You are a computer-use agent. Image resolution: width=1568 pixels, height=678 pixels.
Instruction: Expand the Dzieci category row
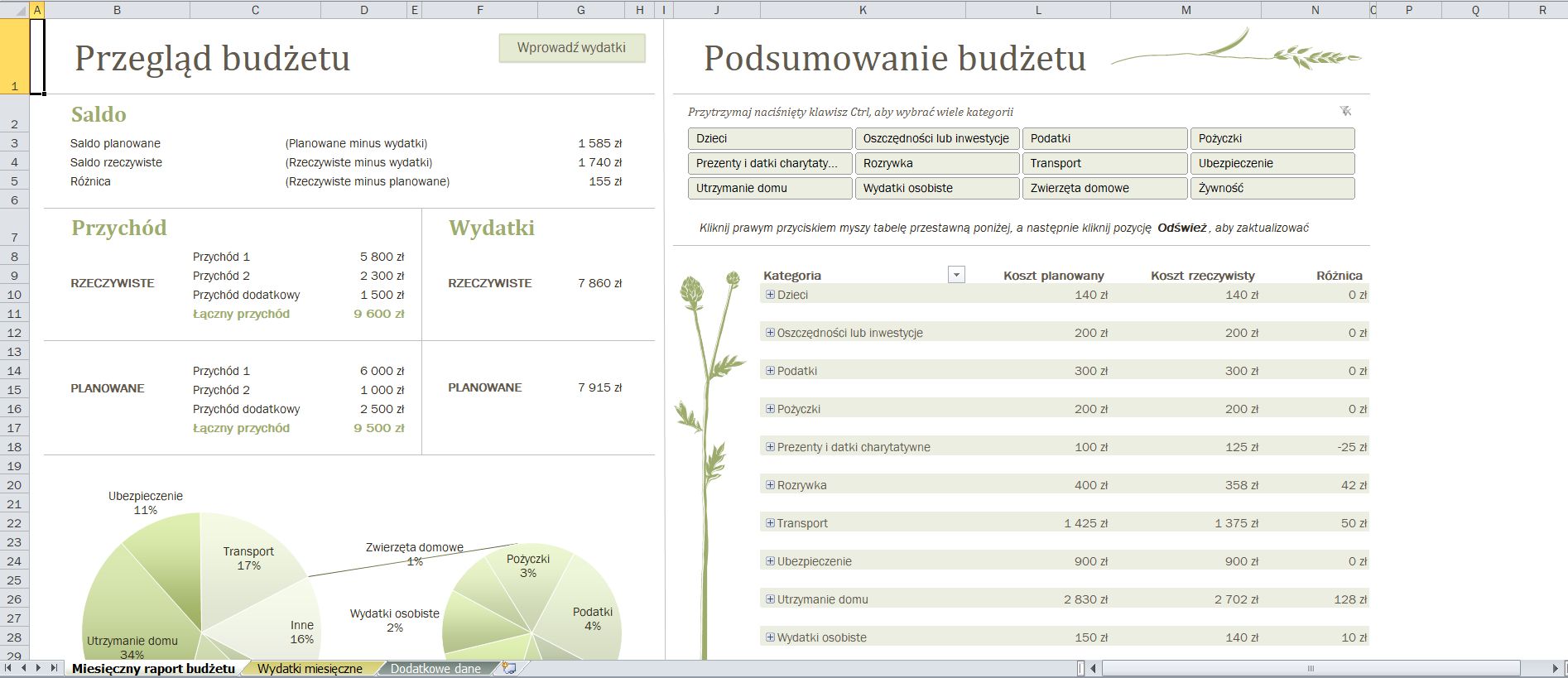click(x=770, y=295)
